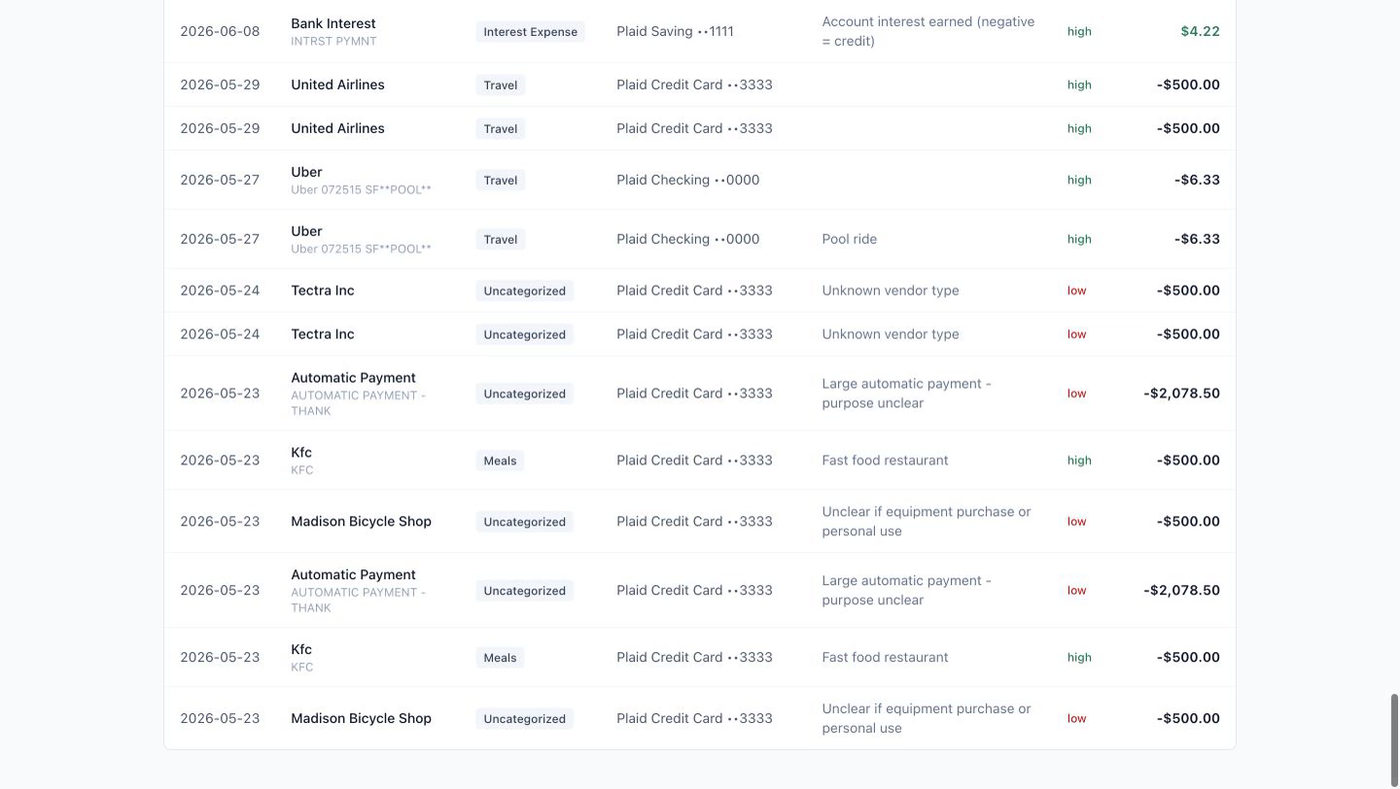Open the first Kfc Meals badge
The height and width of the screenshot is (789, 1400).
coord(500,461)
